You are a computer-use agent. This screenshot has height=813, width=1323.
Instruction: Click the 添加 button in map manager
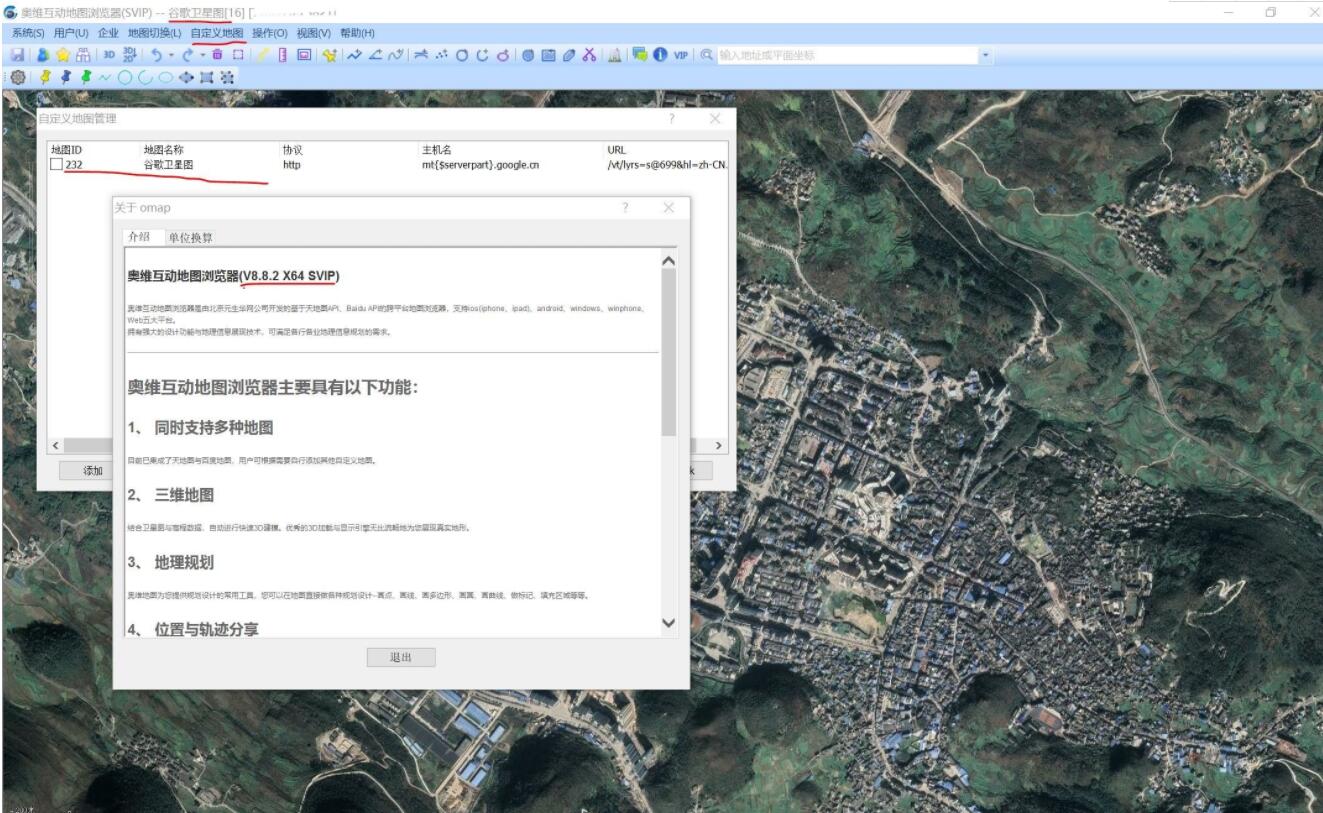87,470
